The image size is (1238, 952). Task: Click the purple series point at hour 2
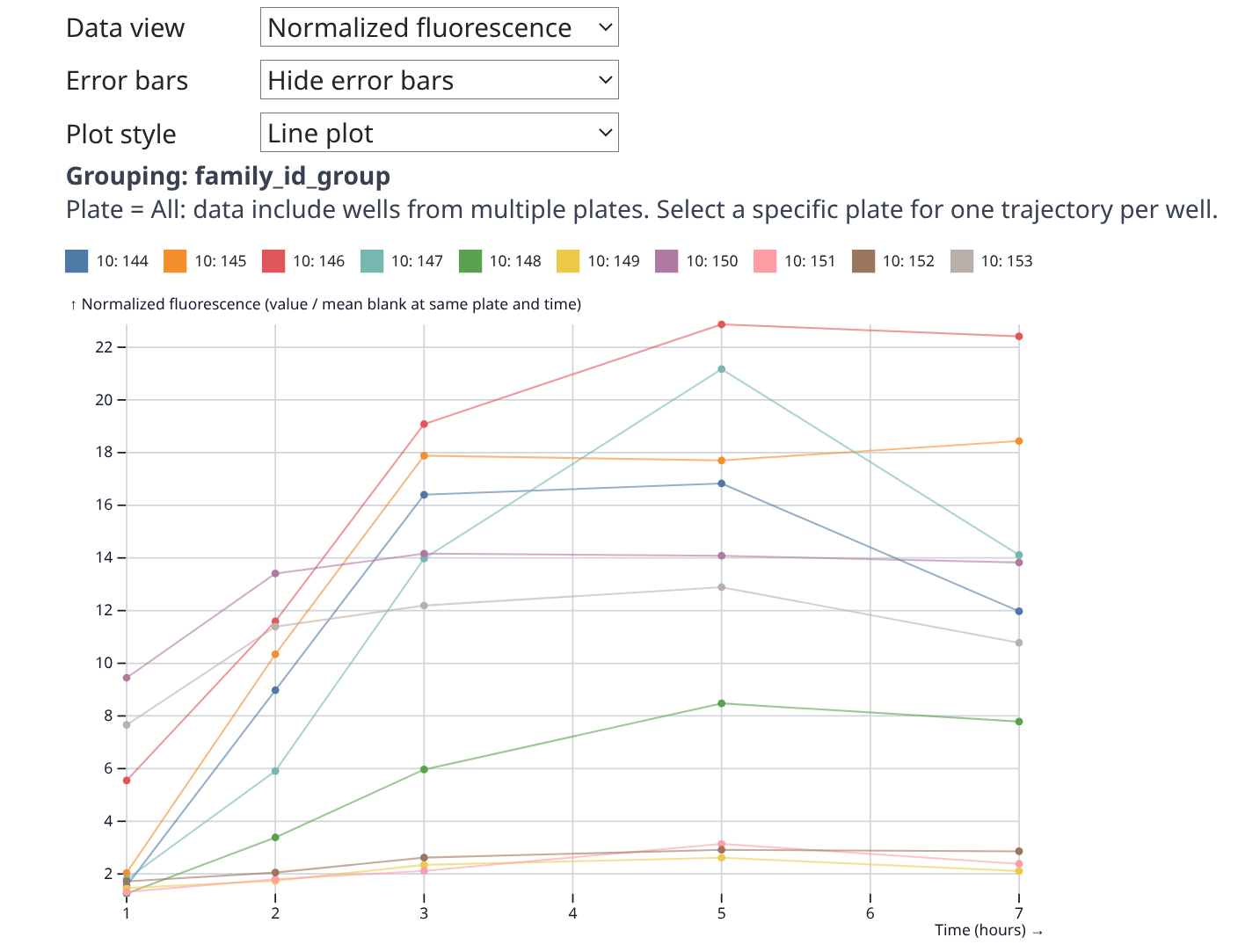275,573
